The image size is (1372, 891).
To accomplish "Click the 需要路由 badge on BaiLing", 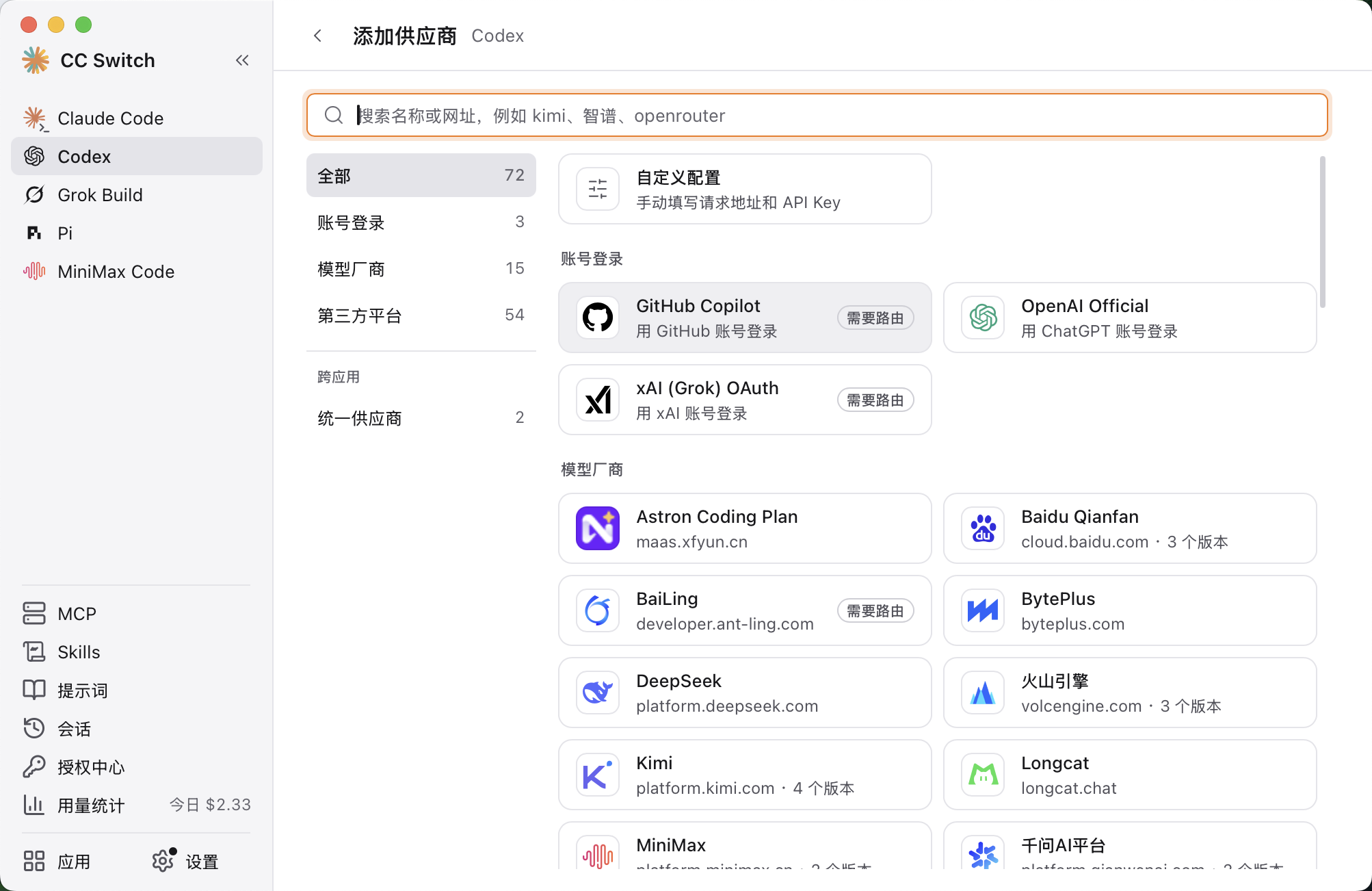I will [x=875, y=610].
